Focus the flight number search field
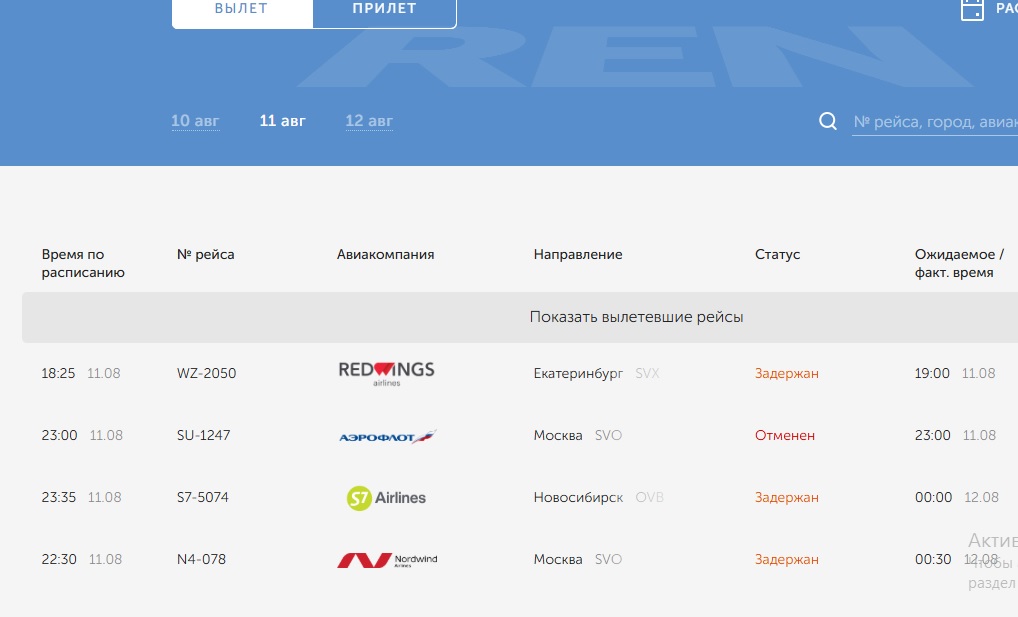Image resolution: width=1018 pixels, height=617 pixels. (x=934, y=122)
